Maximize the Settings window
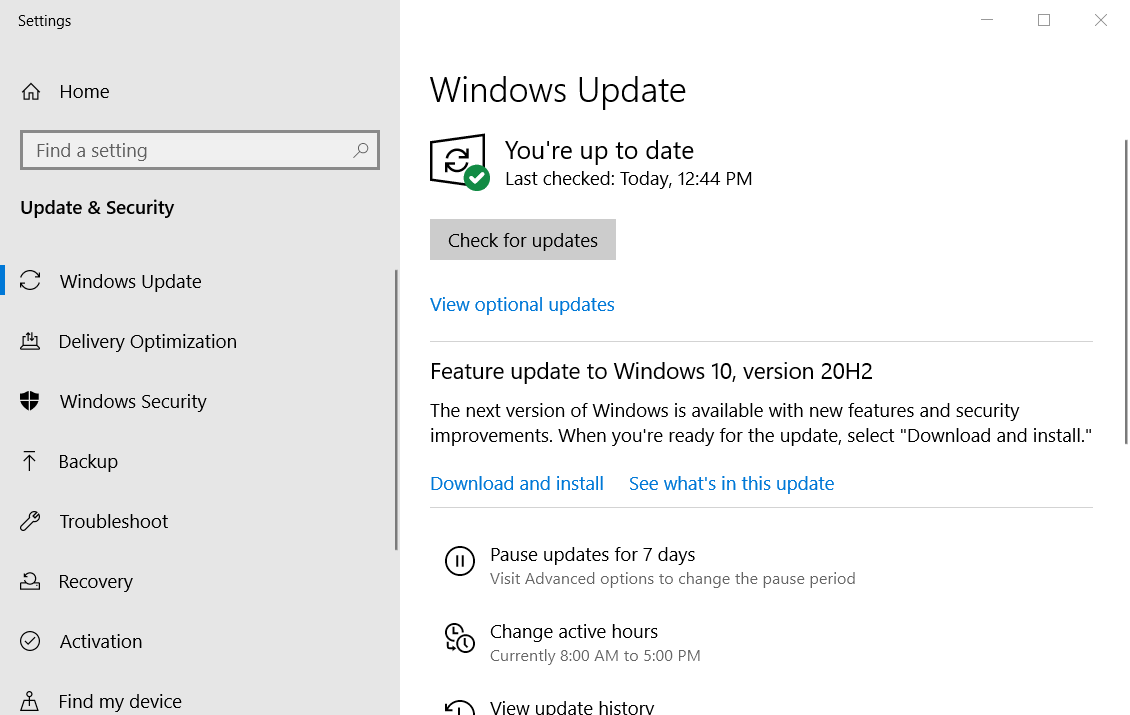Screen dimensions: 1130x715 coord(1044,20)
